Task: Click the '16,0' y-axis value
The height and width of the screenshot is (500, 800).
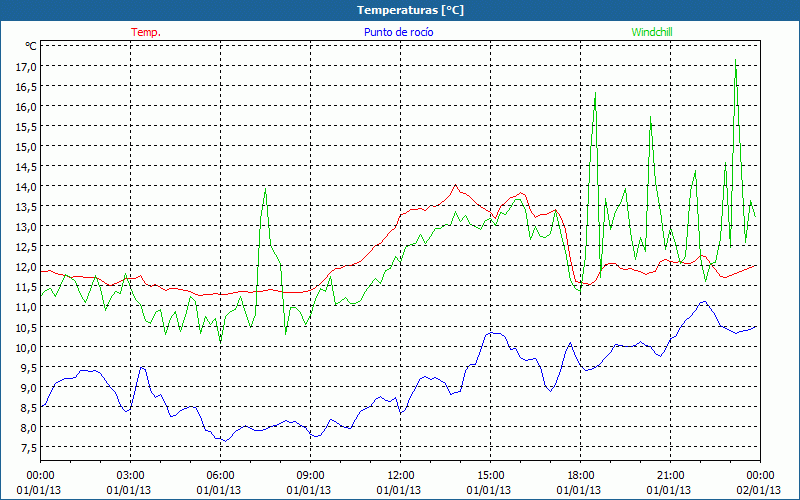Action: pyautogui.click(x=27, y=107)
